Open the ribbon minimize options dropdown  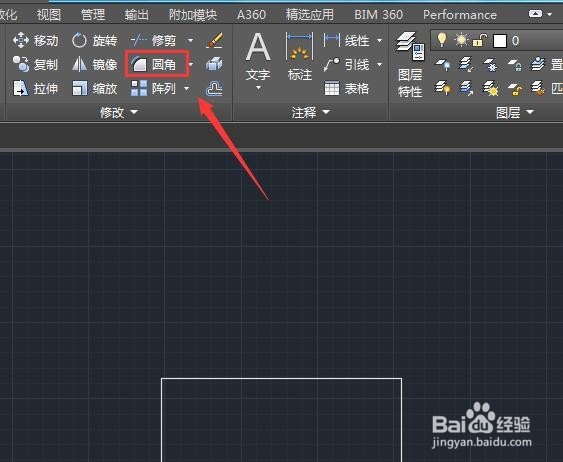click(x=550, y=14)
